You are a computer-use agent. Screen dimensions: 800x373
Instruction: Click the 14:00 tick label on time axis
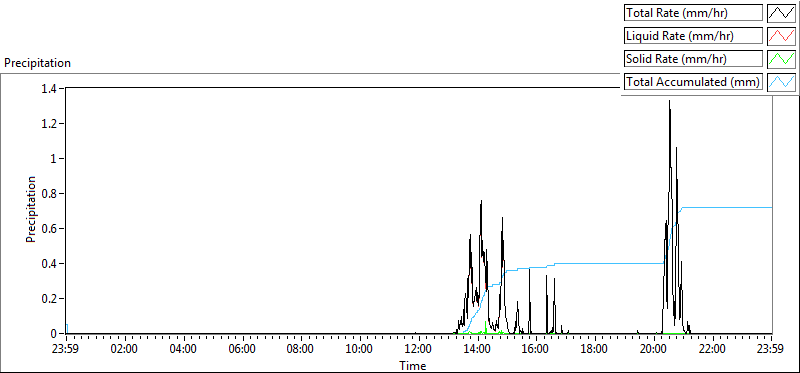[x=478, y=350]
